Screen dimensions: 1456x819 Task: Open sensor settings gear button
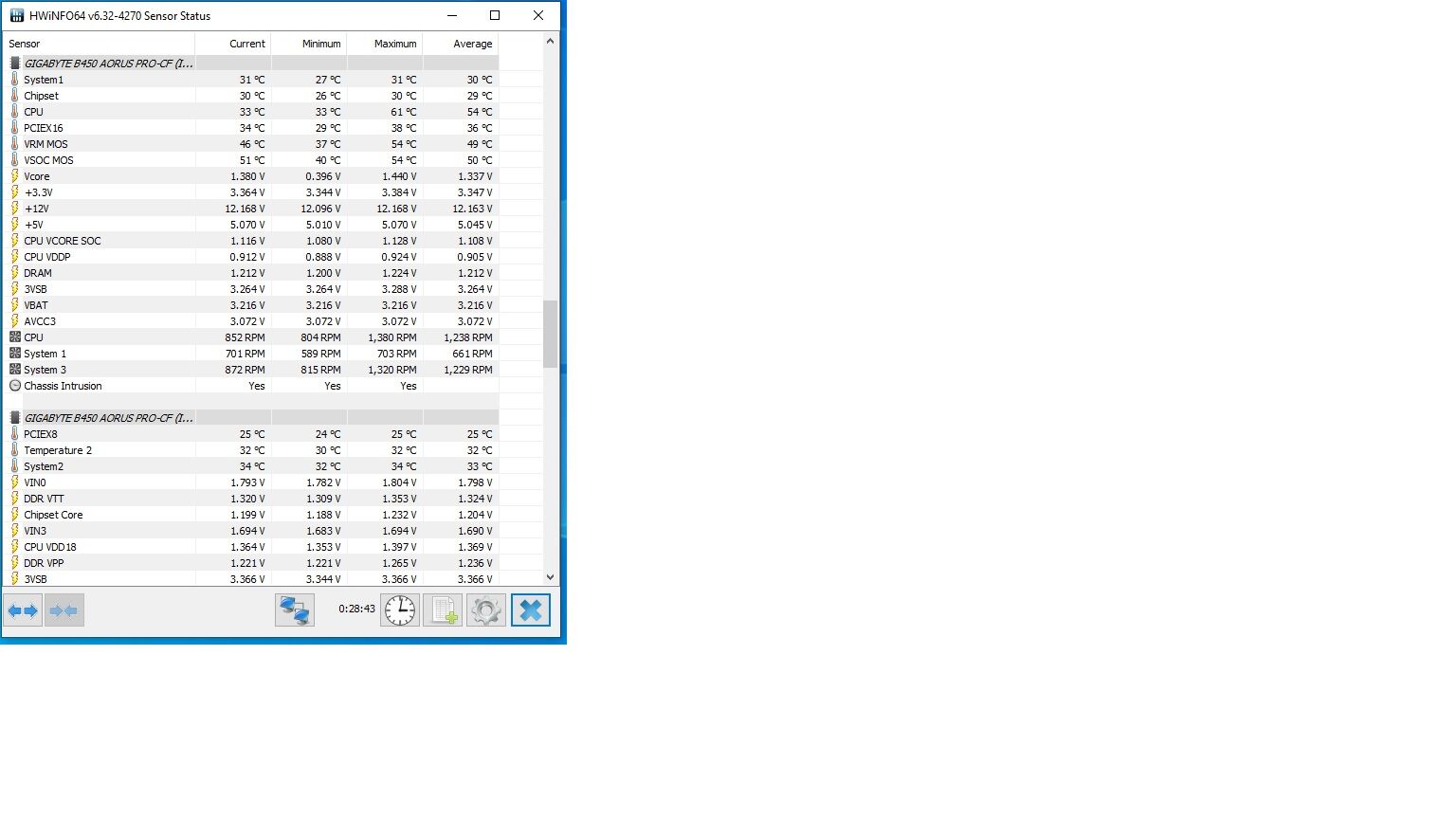coord(486,610)
